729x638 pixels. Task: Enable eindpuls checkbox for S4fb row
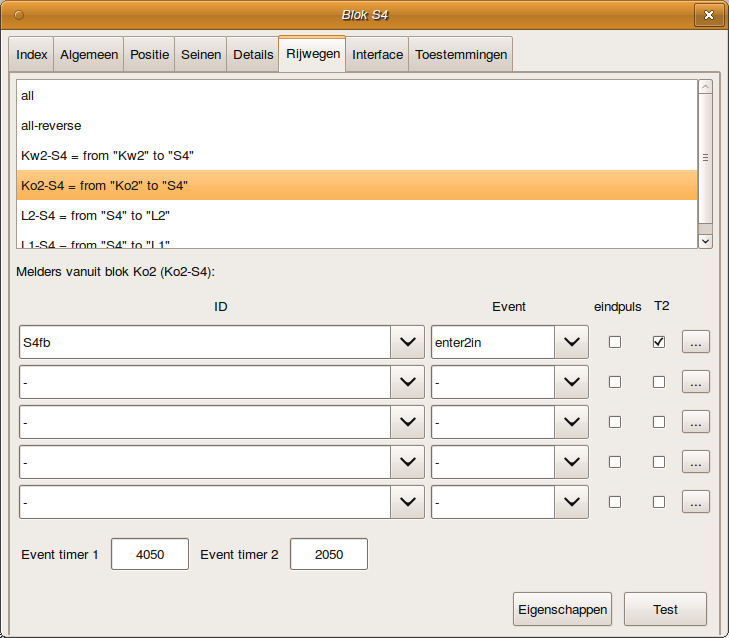(615, 342)
